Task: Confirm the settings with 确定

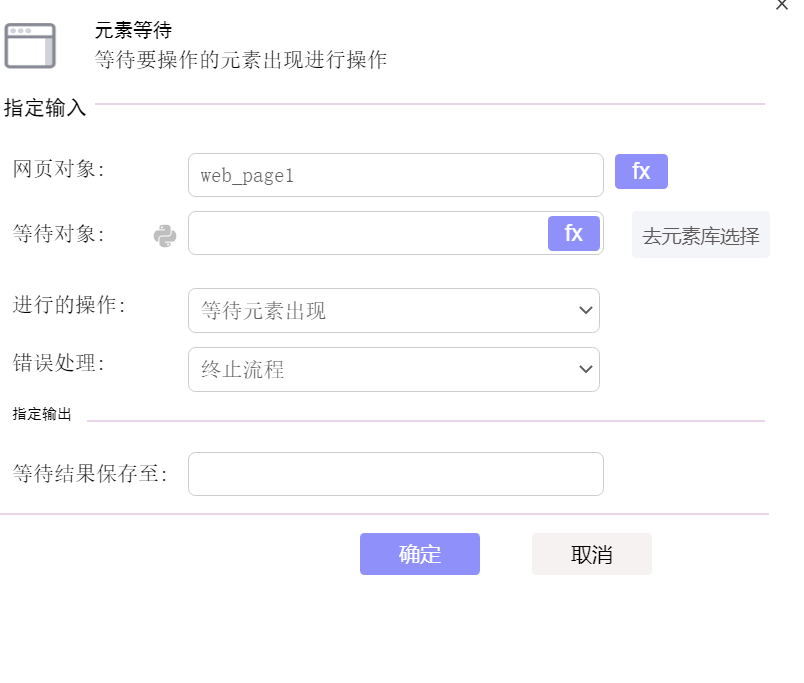Action: coord(420,554)
